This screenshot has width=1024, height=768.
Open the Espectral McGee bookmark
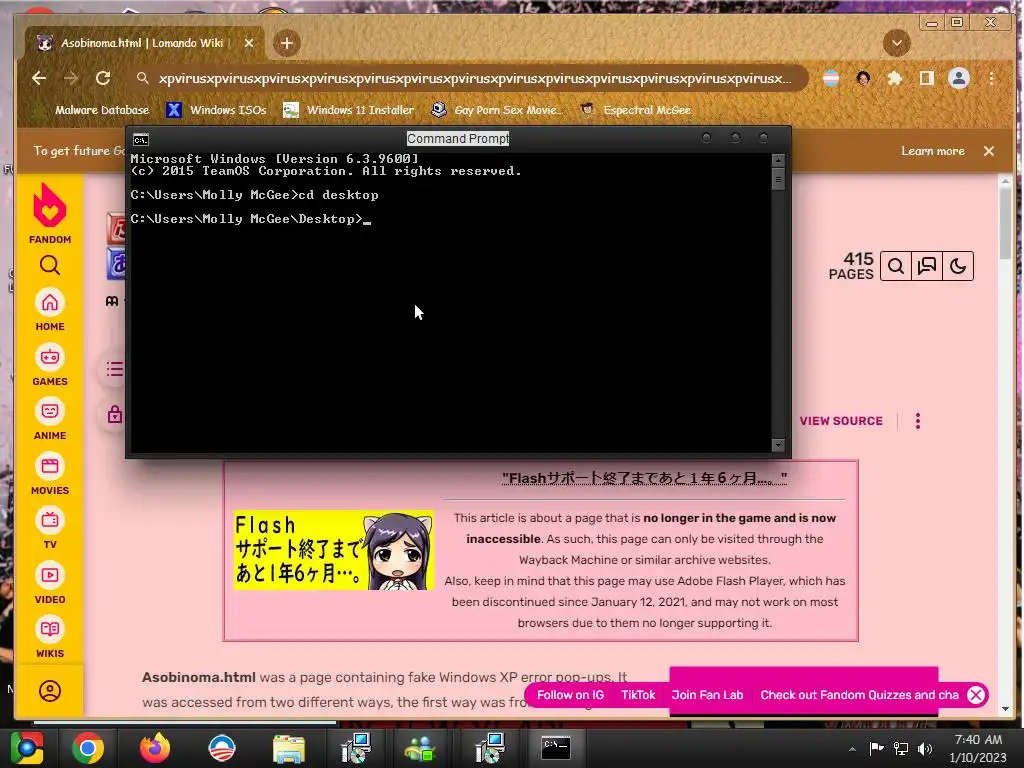(636, 110)
